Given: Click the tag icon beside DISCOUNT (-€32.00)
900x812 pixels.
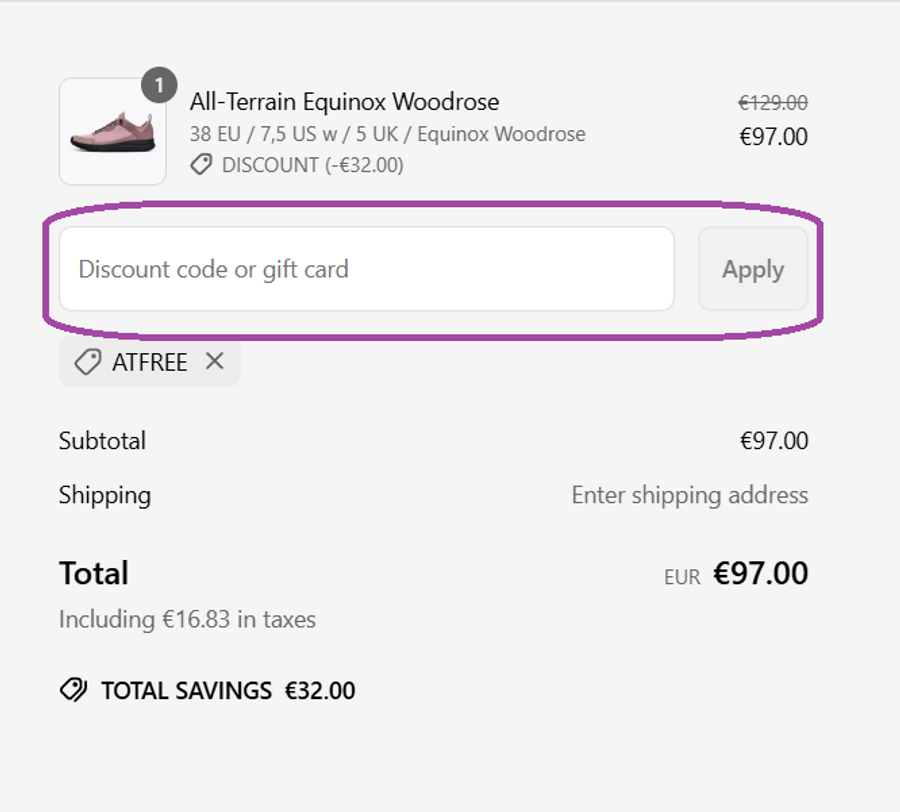Looking at the screenshot, I should (201, 165).
